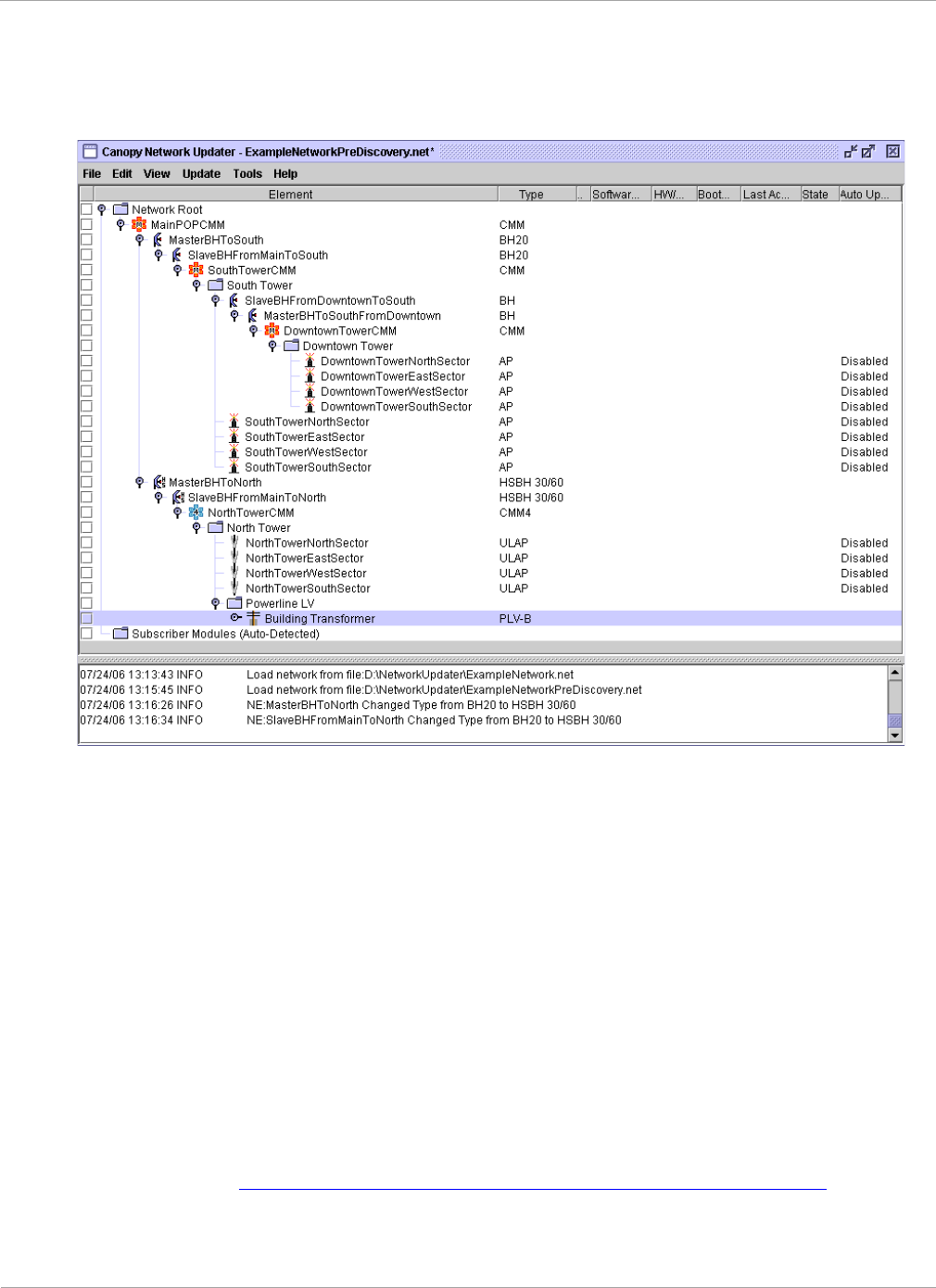Screen dimensions: 936x1288
Task: Click the Downtown Tower folder icon
Action: (291, 346)
